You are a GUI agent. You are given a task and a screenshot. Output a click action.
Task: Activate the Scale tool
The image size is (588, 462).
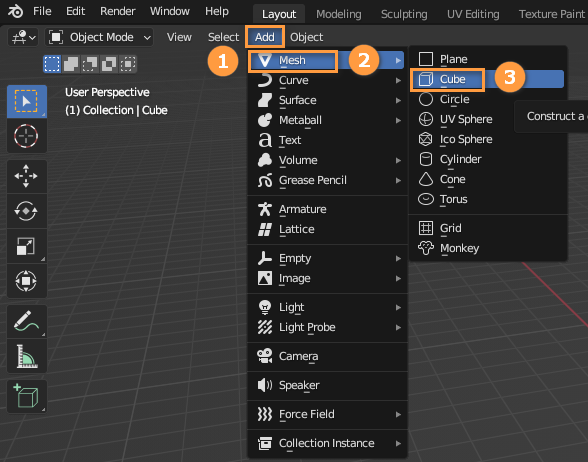[27, 246]
